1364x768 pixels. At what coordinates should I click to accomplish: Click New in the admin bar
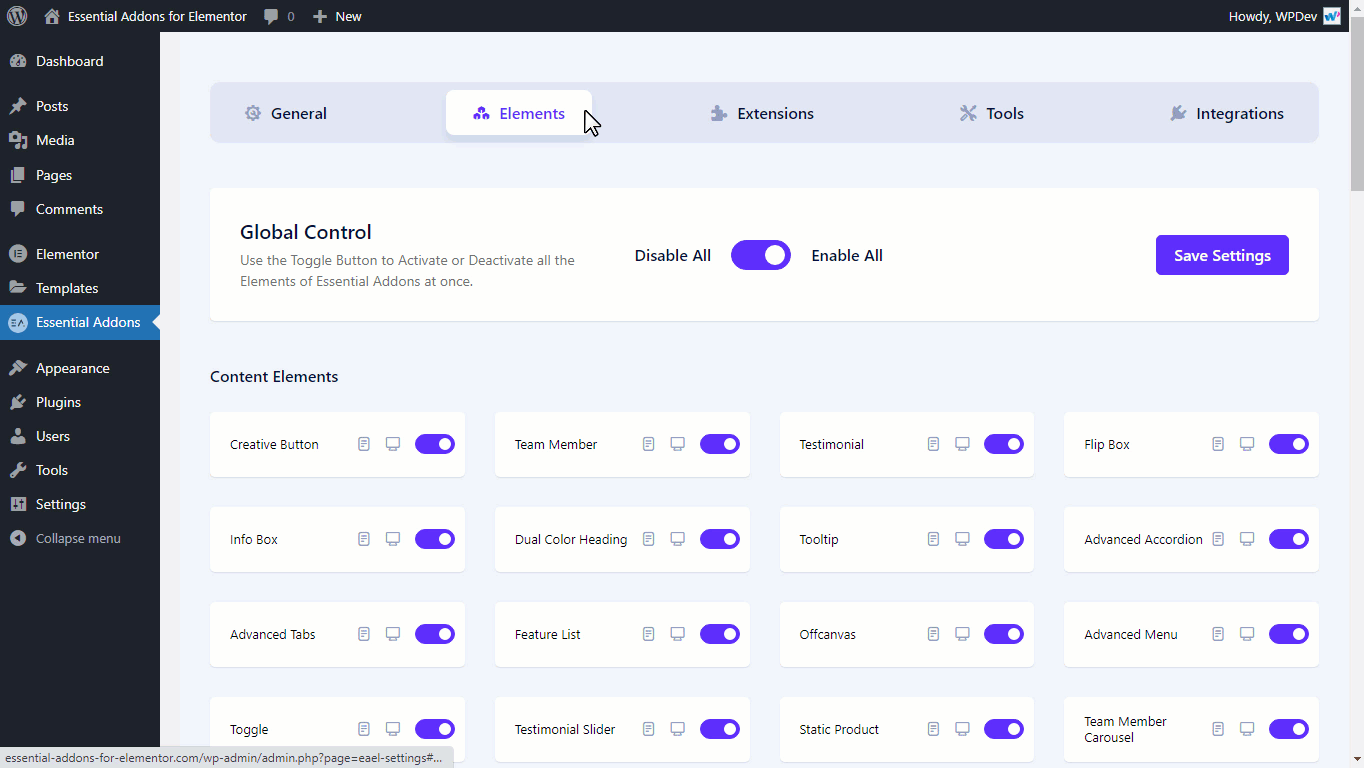337,16
